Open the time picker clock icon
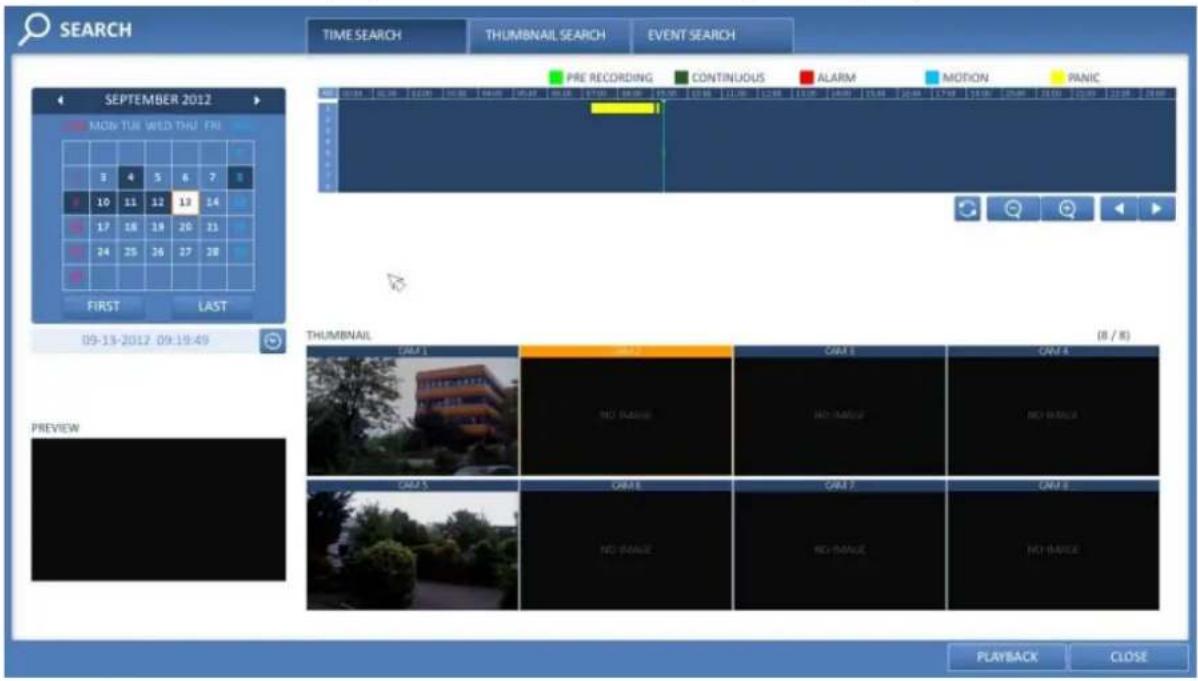Image resolution: width=1198 pixels, height=681 pixels. (x=273, y=341)
